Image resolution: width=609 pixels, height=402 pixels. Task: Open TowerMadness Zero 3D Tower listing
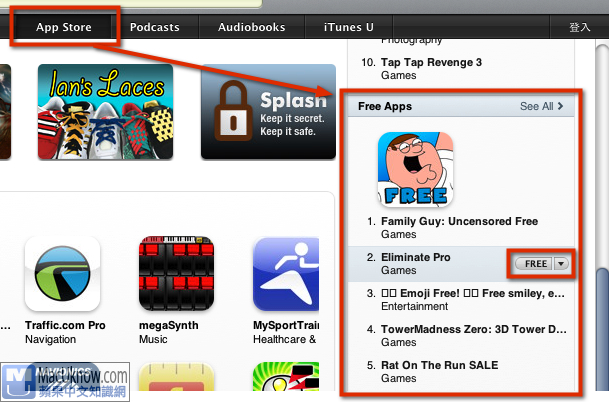click(473, 329)
